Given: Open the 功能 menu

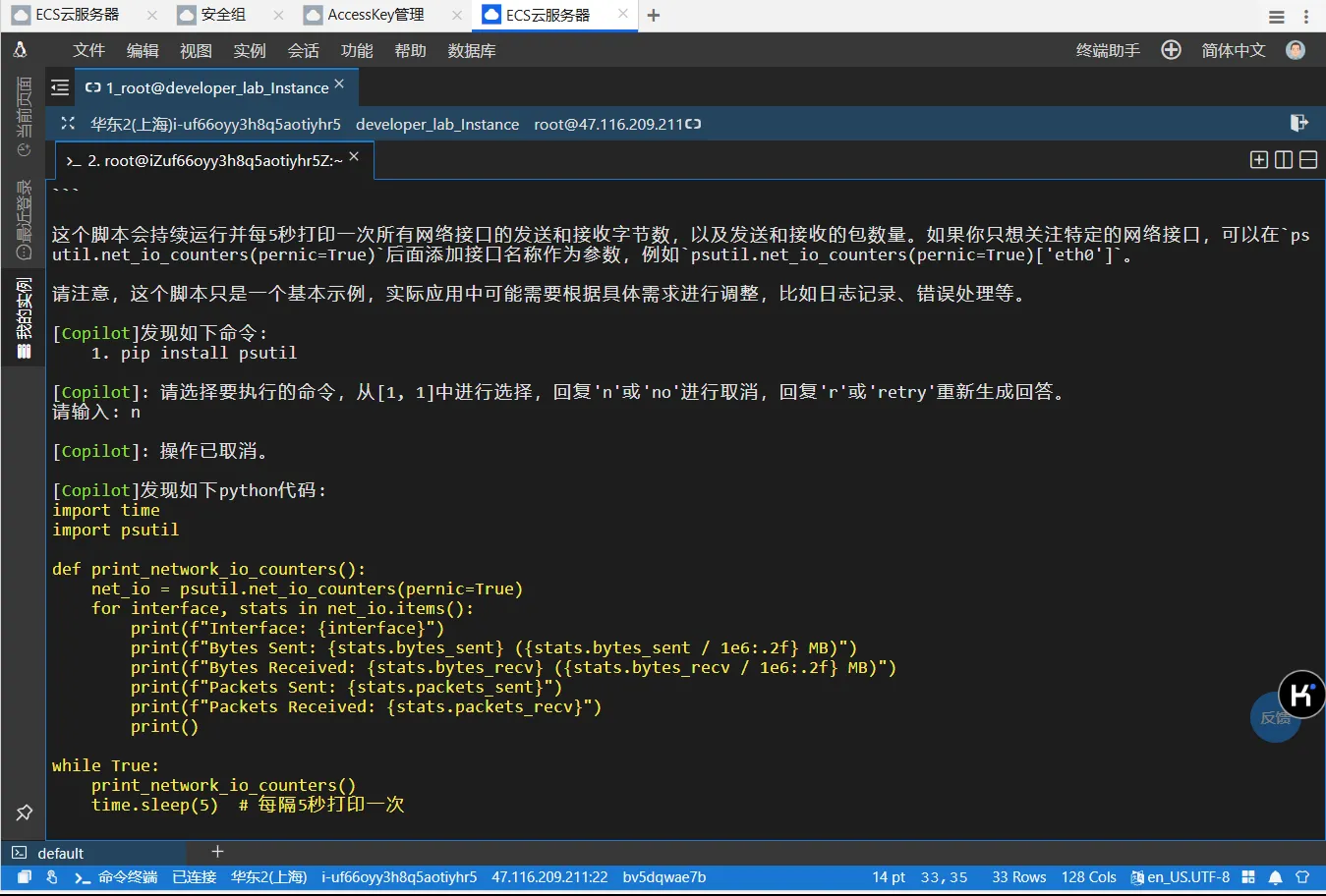Looking at the screenshot, I should [357, 50].
